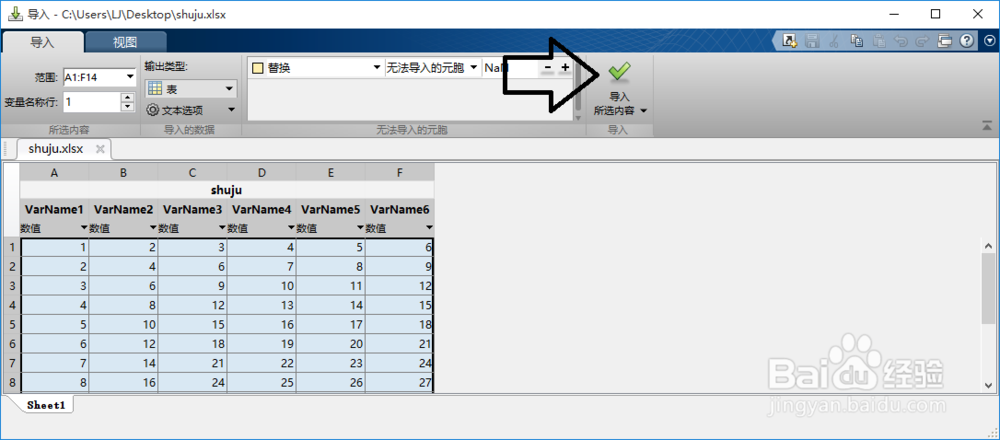The image size is (1000, 440).
Task: Switch to the 视图 ribbon tab
Action: click(126, 43)
